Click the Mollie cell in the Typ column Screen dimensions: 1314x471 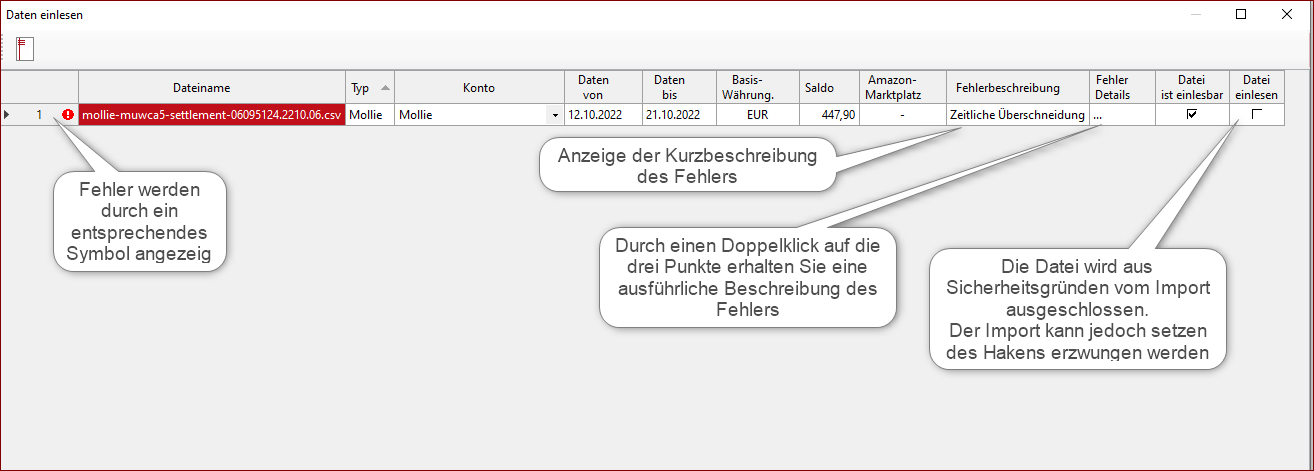[370, 115]
